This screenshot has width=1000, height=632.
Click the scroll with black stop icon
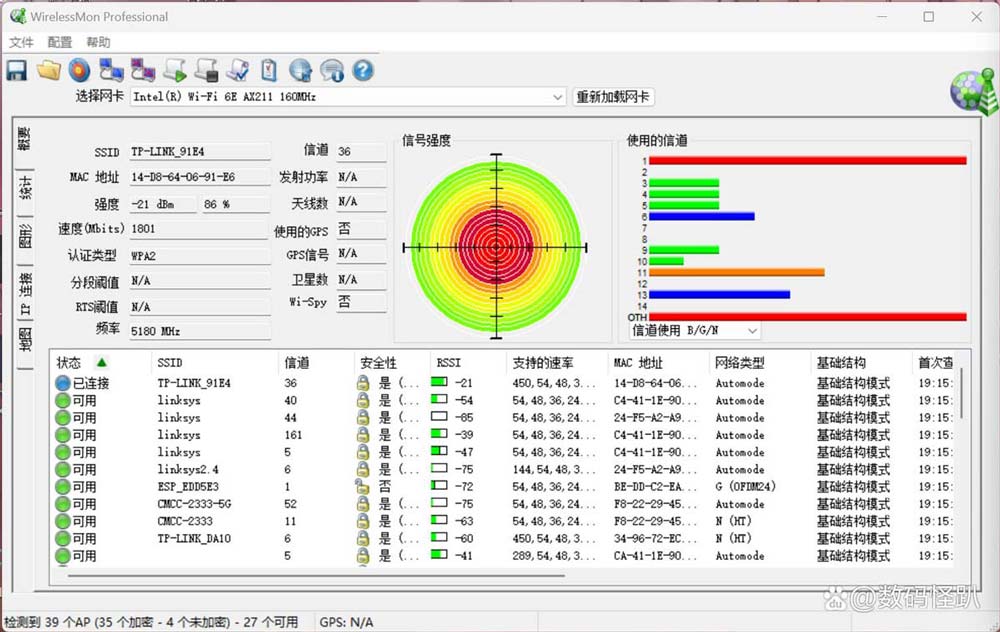(x=206, y=70)
